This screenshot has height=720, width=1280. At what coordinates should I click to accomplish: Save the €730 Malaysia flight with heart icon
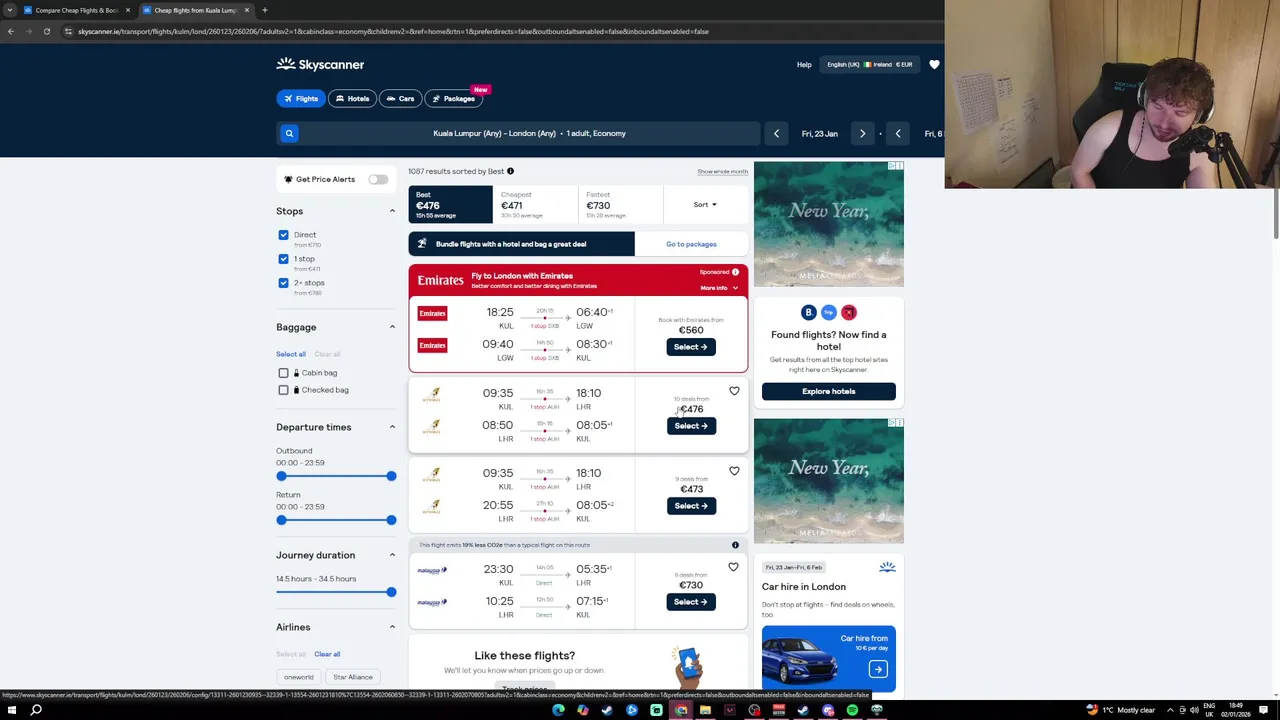pos(733,567)
